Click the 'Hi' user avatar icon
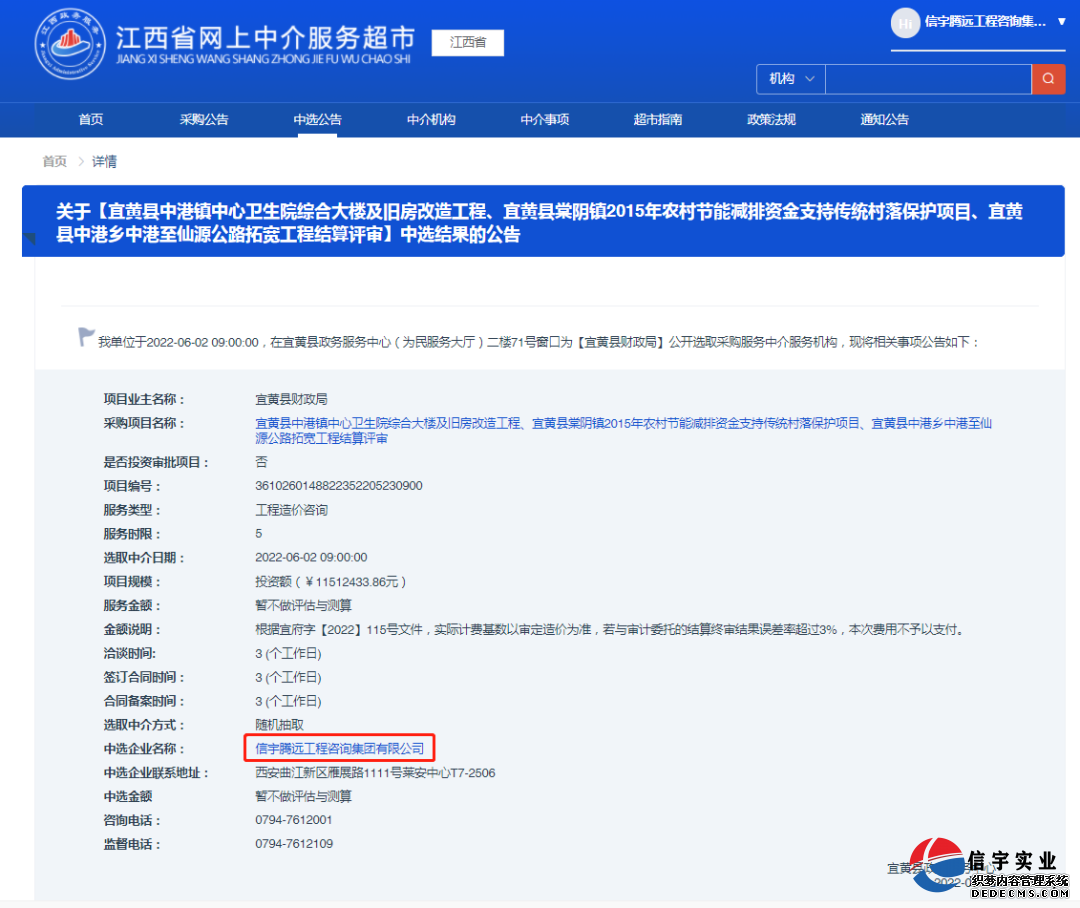This screenshot has height=908, width=1080. pyautogui.click(x=905, y=22)
